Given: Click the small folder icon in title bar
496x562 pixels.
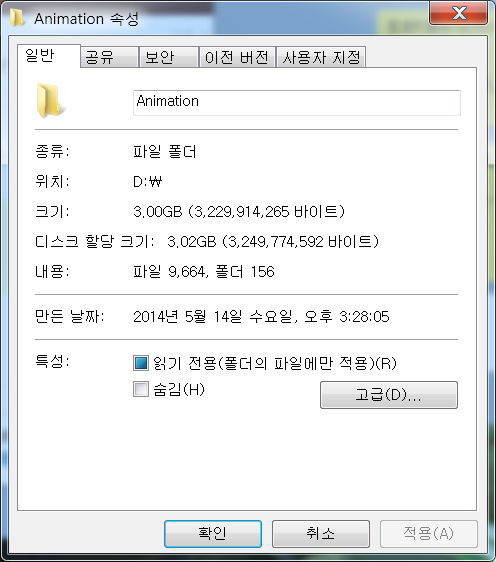Looking at the screenshot, I should [x=16, y=18].
